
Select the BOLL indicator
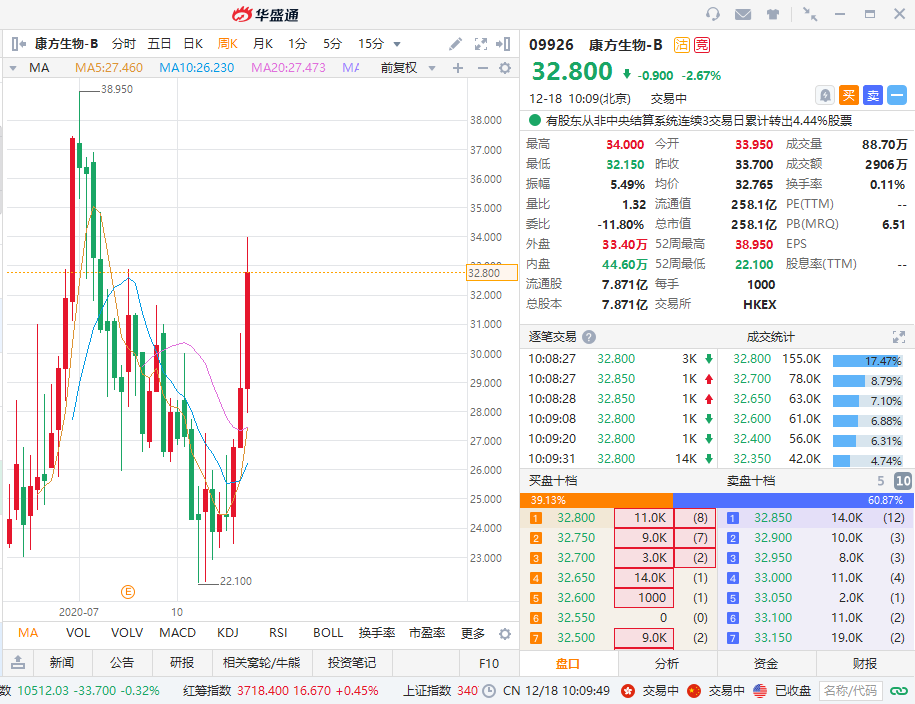click(x=328, y=633)
